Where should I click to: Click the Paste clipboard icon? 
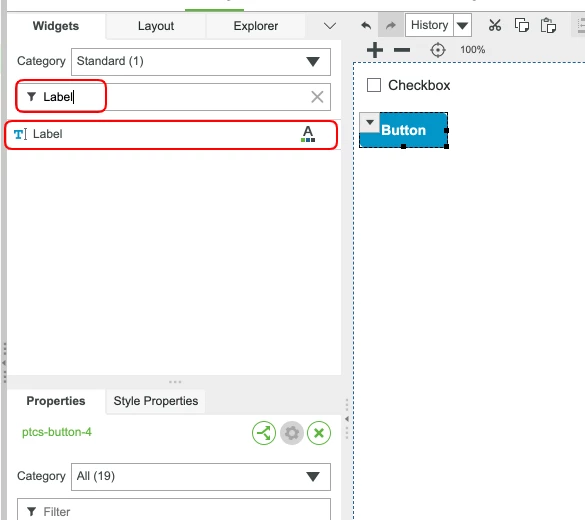[548, 25]
